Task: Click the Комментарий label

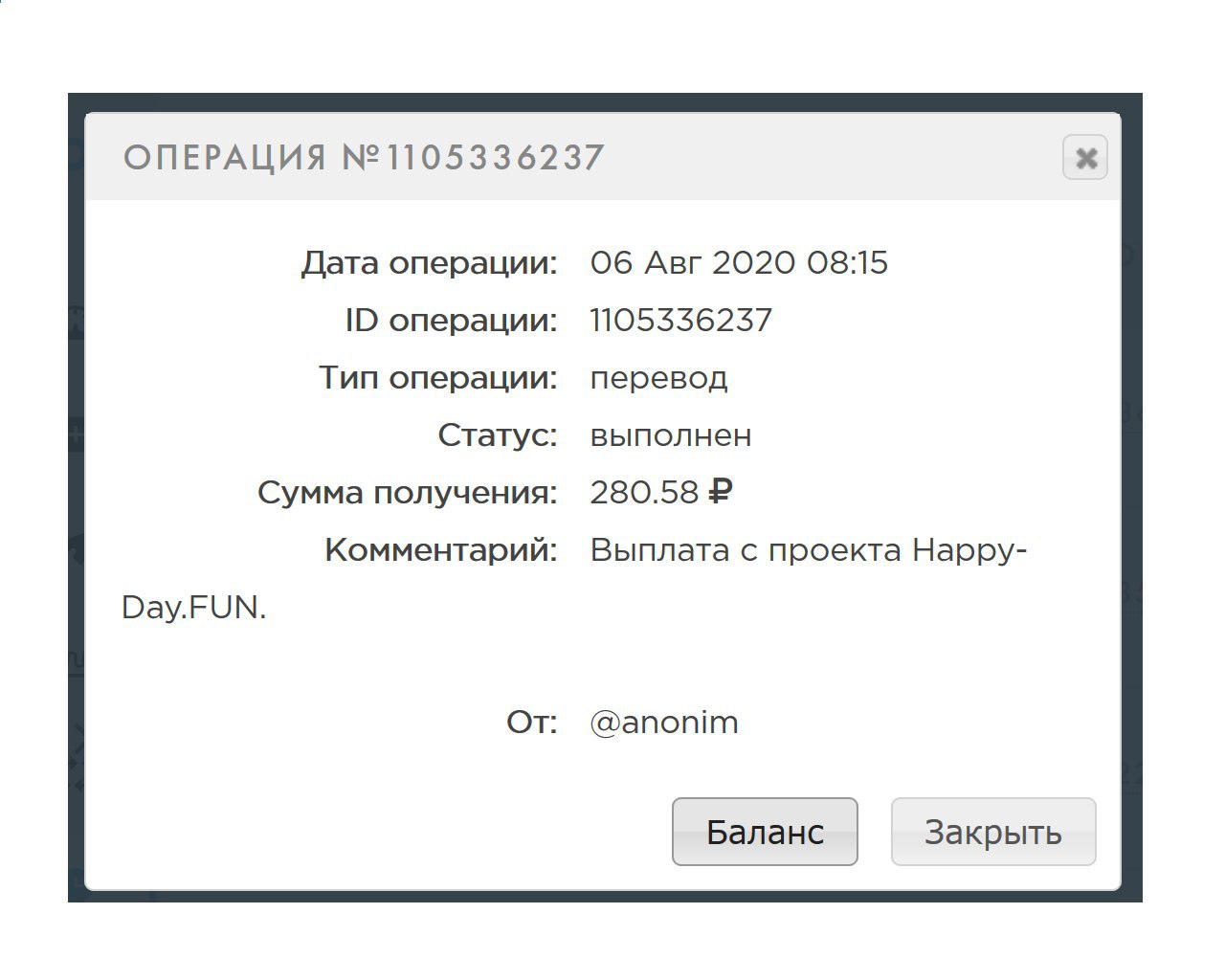Action: click(x=441, y=550)
